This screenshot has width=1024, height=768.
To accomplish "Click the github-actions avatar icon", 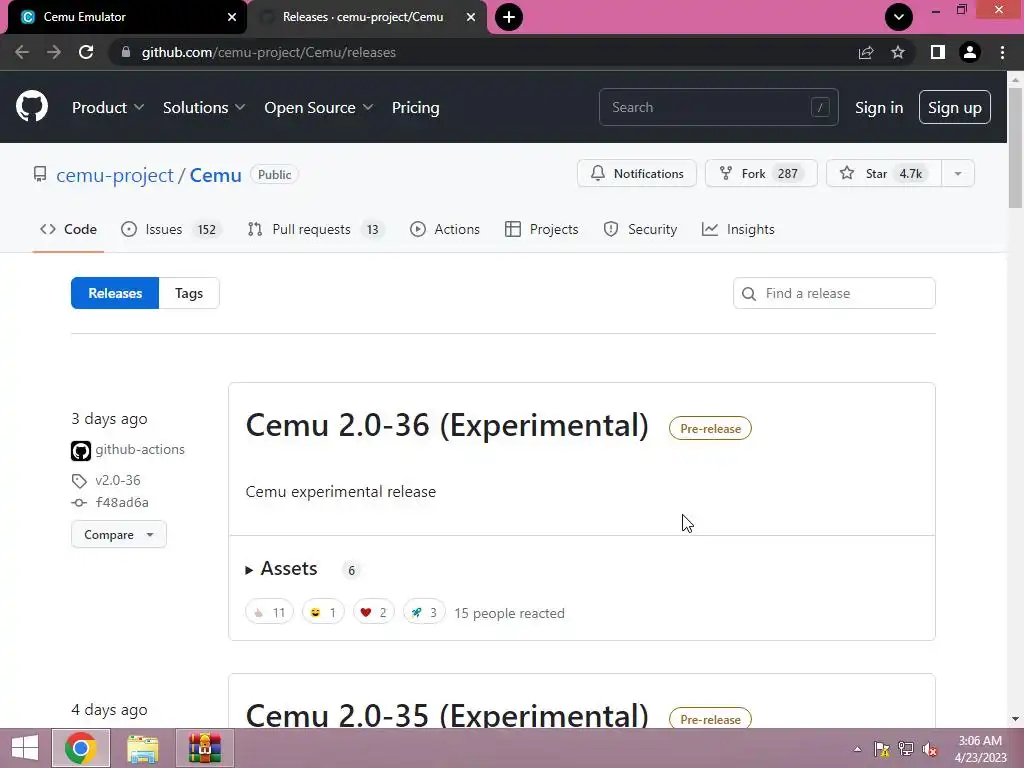I will 81,451.
